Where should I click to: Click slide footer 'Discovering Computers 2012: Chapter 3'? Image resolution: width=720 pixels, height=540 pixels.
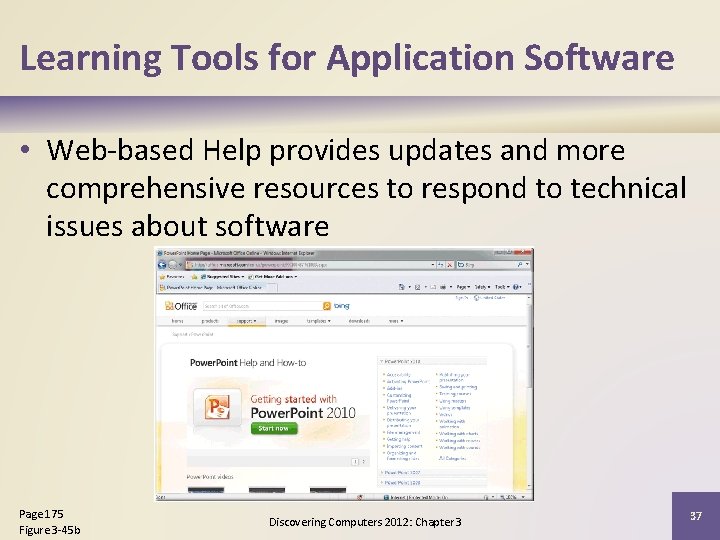point(365,522)
